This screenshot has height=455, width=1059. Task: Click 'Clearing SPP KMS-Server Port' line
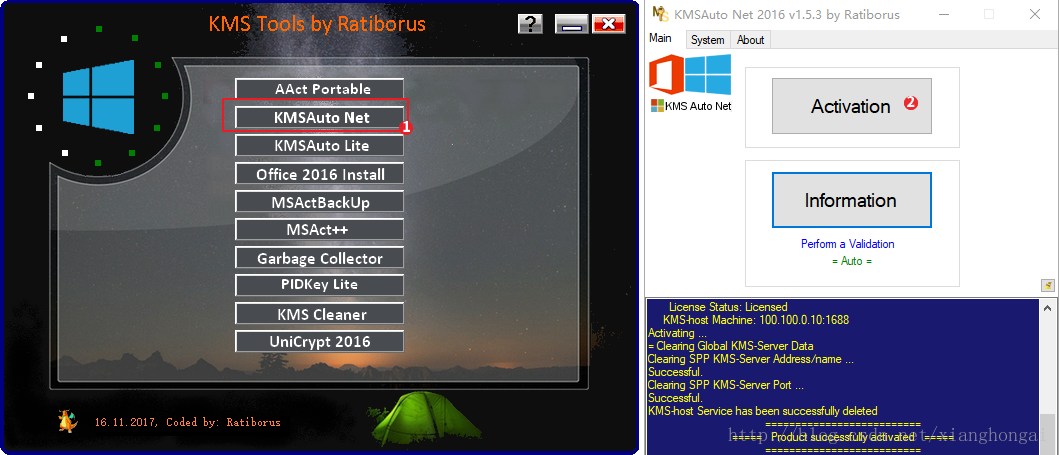[x=725, y=385]
